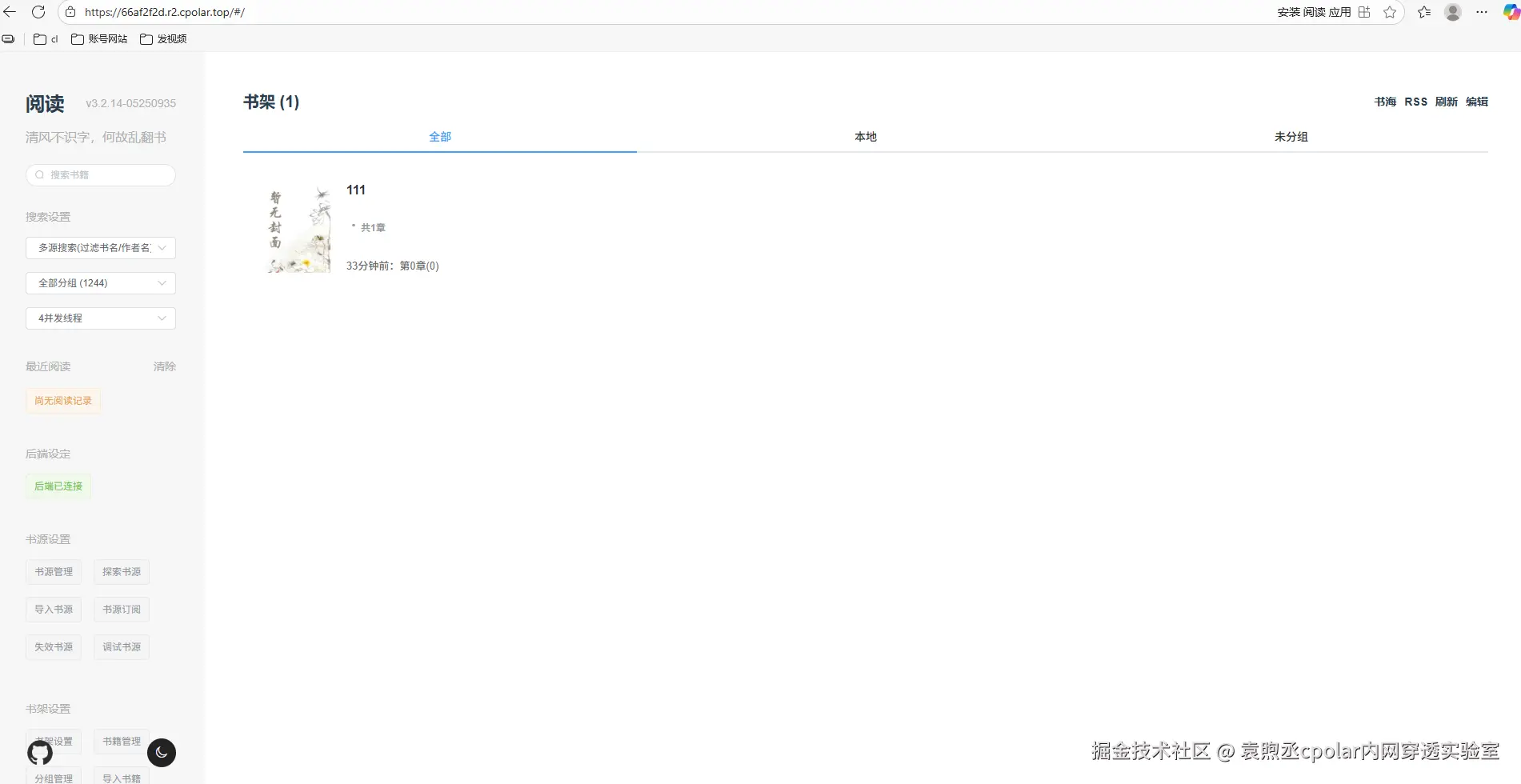Open the GitHub repository icon
Viewport: 1521px width, 784px height.
point(40,753)
